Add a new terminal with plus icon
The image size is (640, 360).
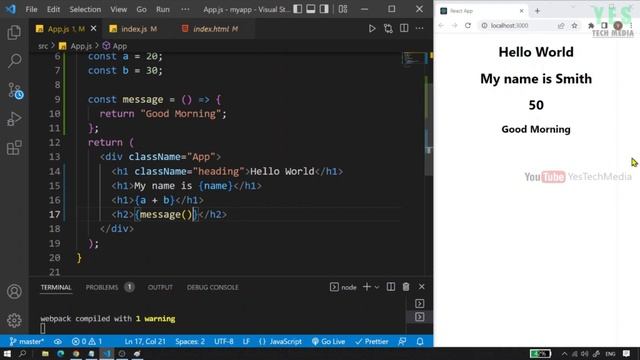click(x=367, y=287)
